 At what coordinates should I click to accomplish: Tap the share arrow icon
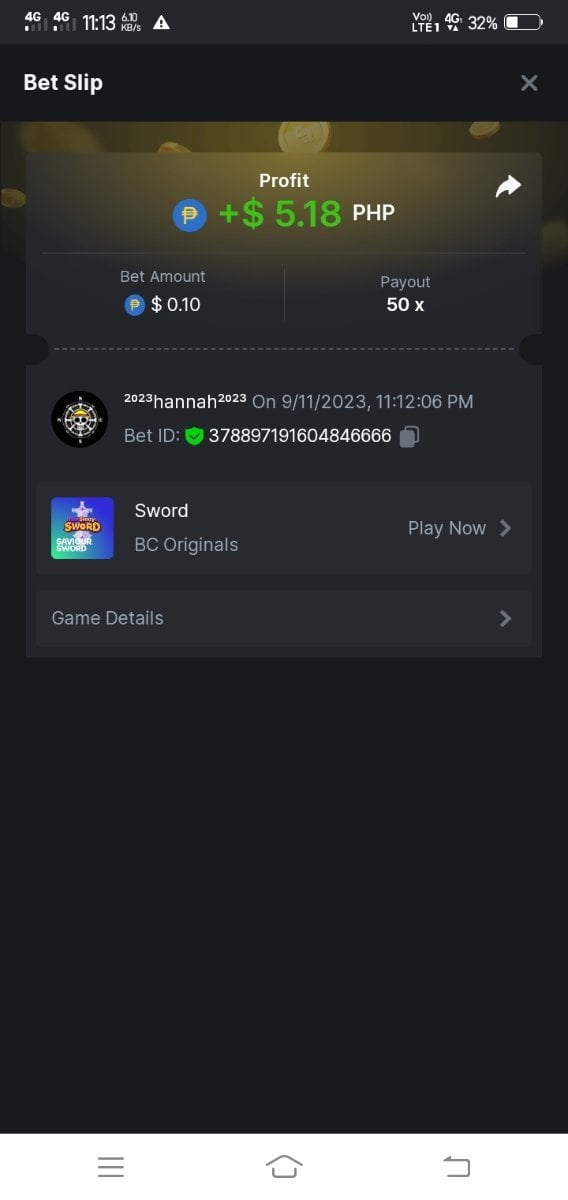point(509,187)
